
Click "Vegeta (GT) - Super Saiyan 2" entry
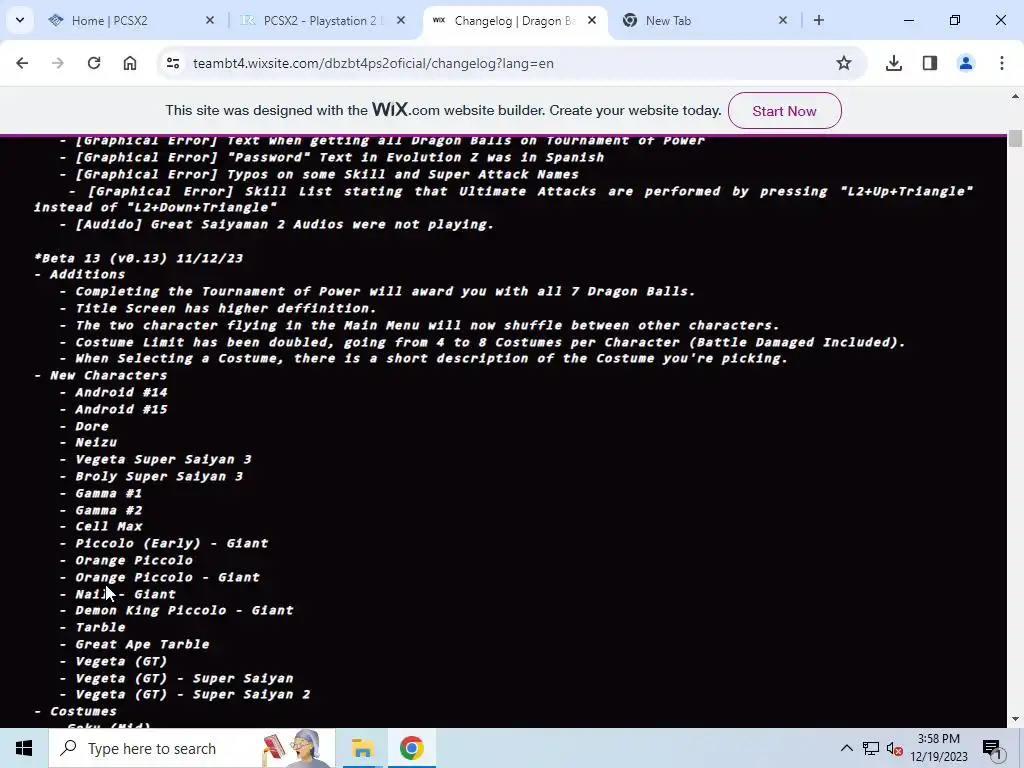point(193,695)
